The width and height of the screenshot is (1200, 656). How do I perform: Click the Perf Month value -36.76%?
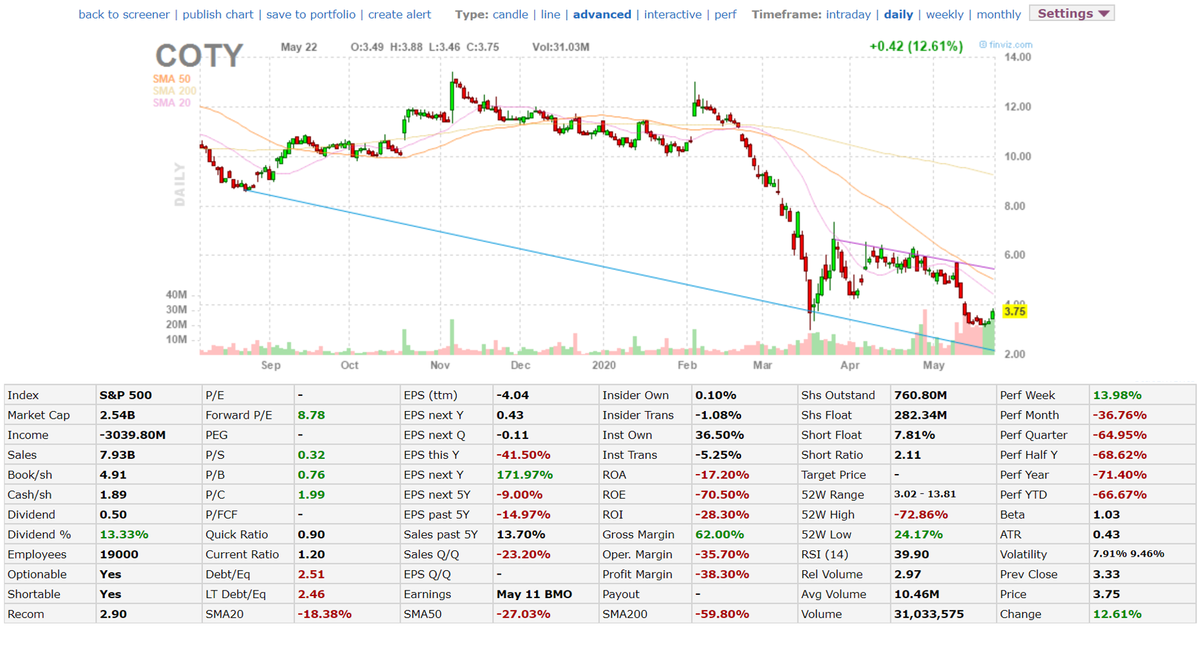pos(1119,415)
